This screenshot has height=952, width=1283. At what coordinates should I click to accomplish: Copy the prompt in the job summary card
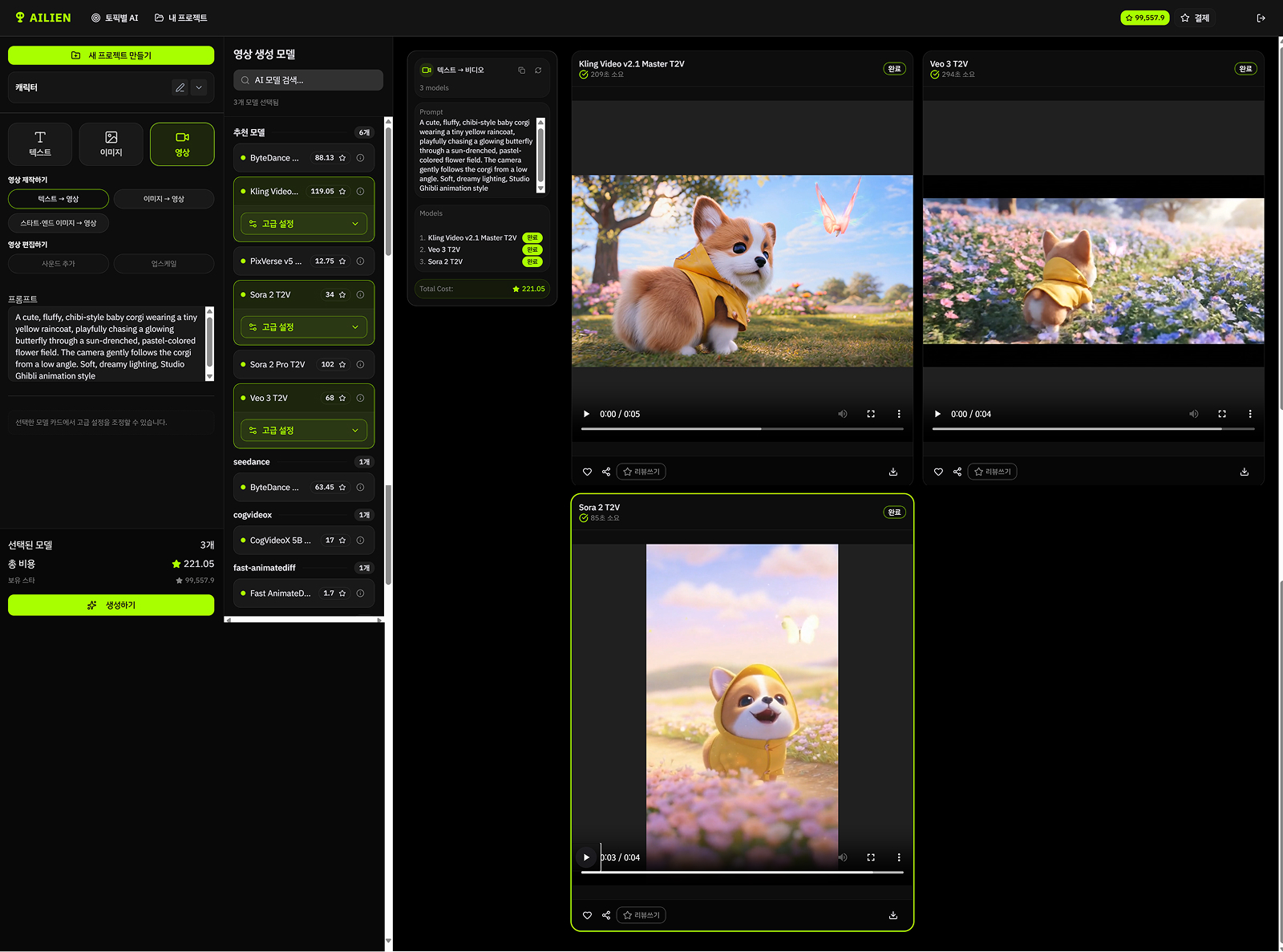[x=521, y=70]
